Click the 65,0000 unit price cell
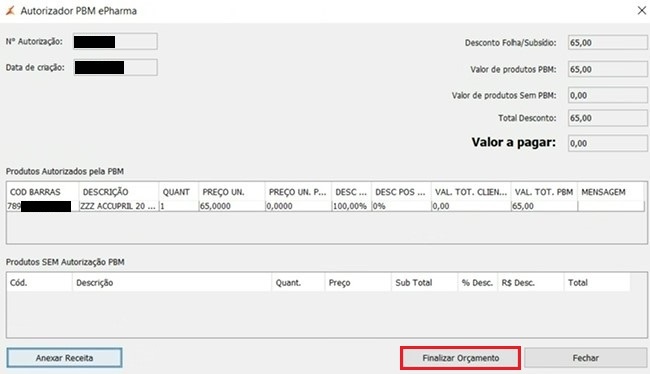Image resolution: width=650 pixels, height=374 pixels. click(232, 206)
